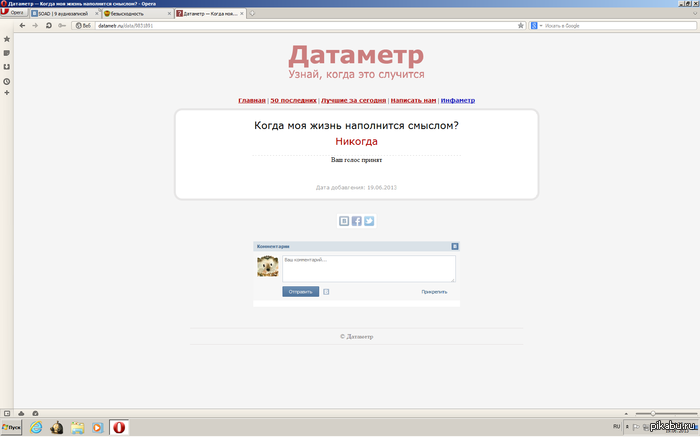The width and height of the screenshot is (700, 437).
Task: Focus the address bar URL field
Action: (x=306, y=26)
